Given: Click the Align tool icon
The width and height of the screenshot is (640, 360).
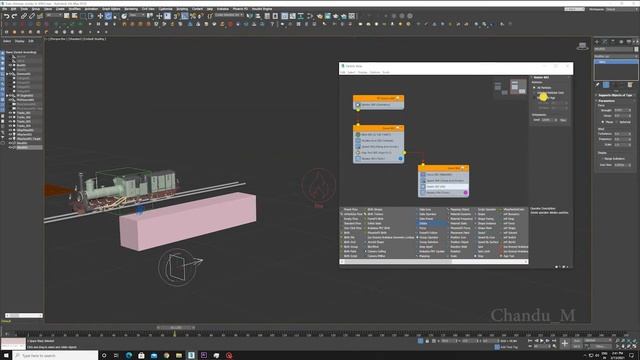Looking at the screenshot, I should pos(258,16).
